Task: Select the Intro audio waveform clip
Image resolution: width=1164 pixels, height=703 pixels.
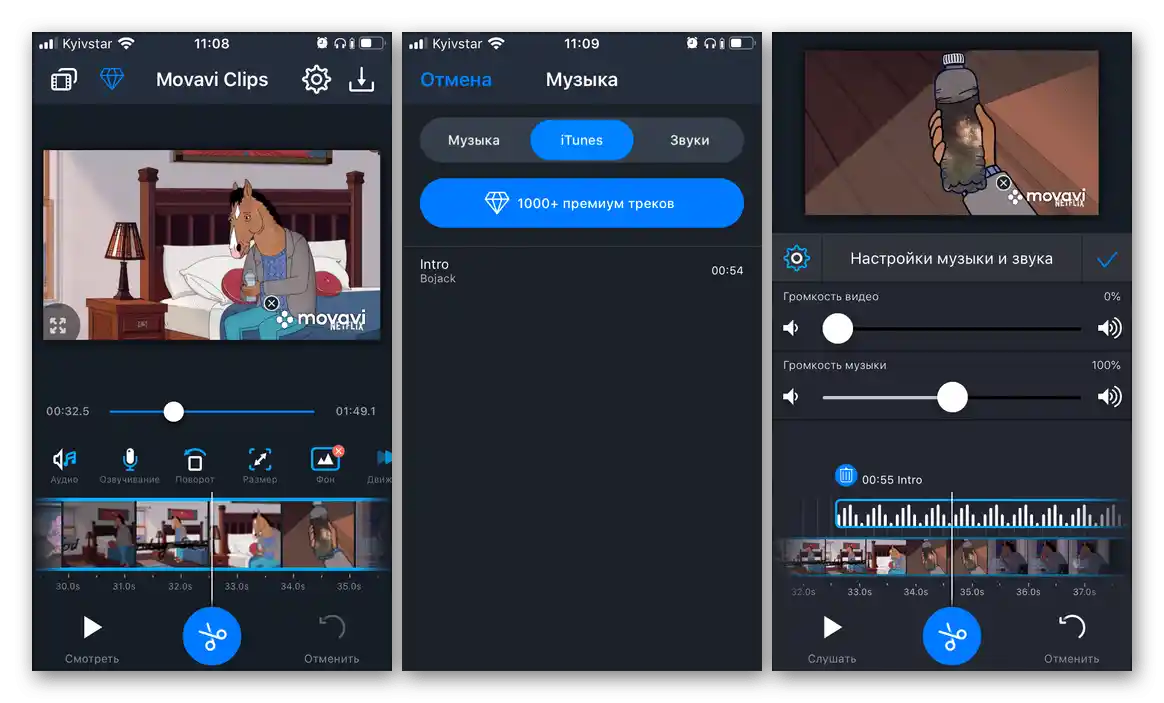Action: 980,514
